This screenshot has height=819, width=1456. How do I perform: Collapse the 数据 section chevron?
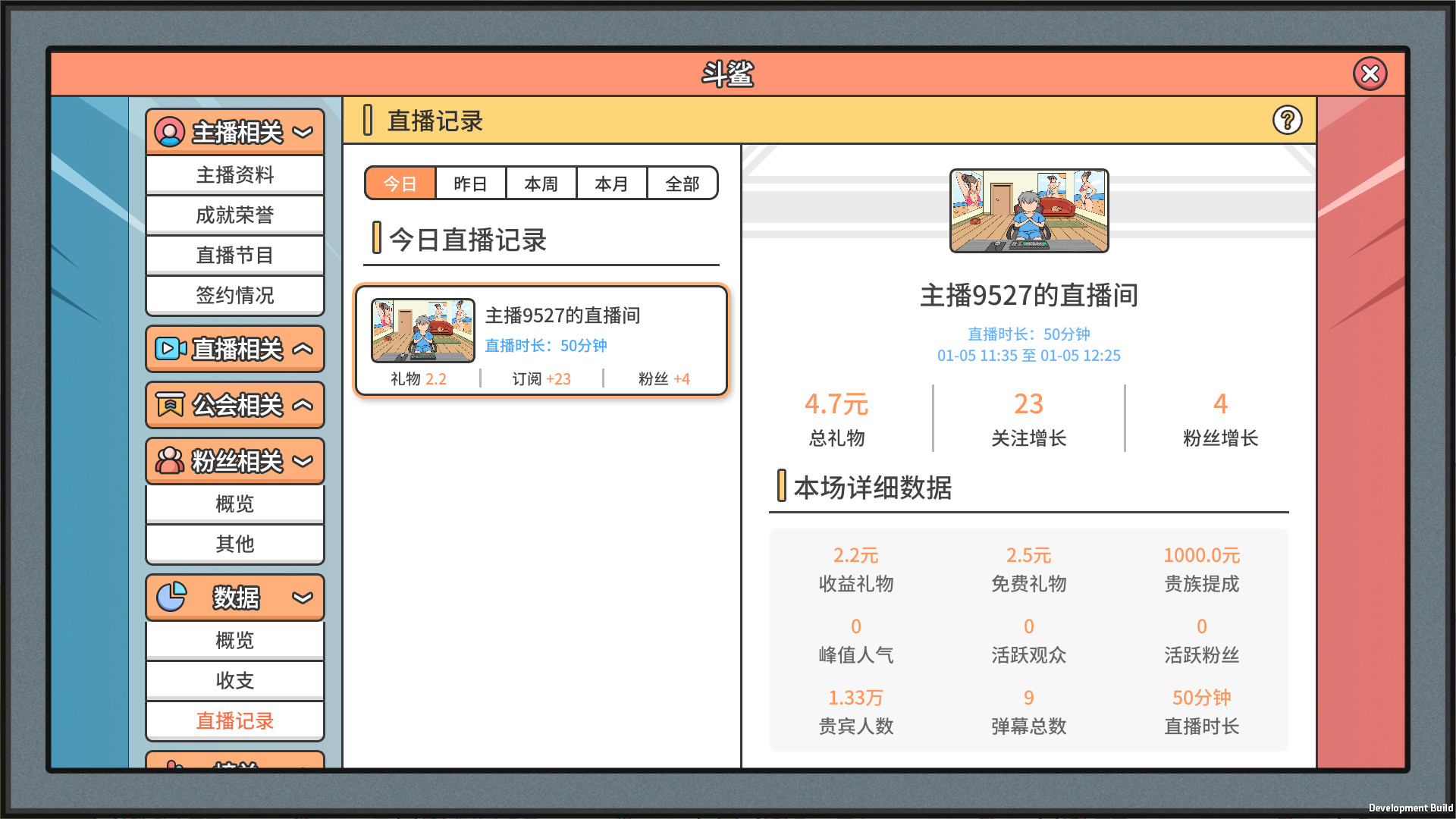[303, 598]
